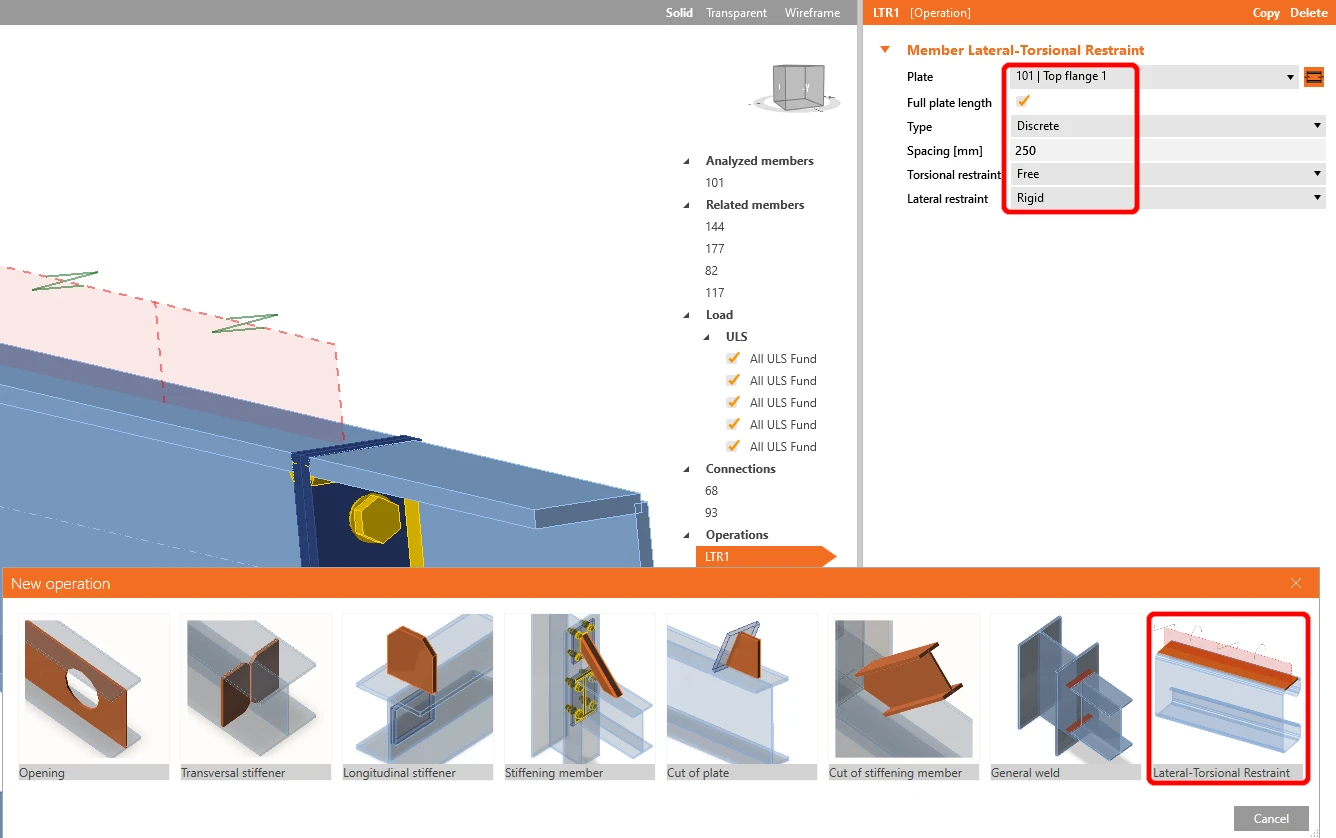Toggle the first All ULS Fund checkbox

[734, 358]
